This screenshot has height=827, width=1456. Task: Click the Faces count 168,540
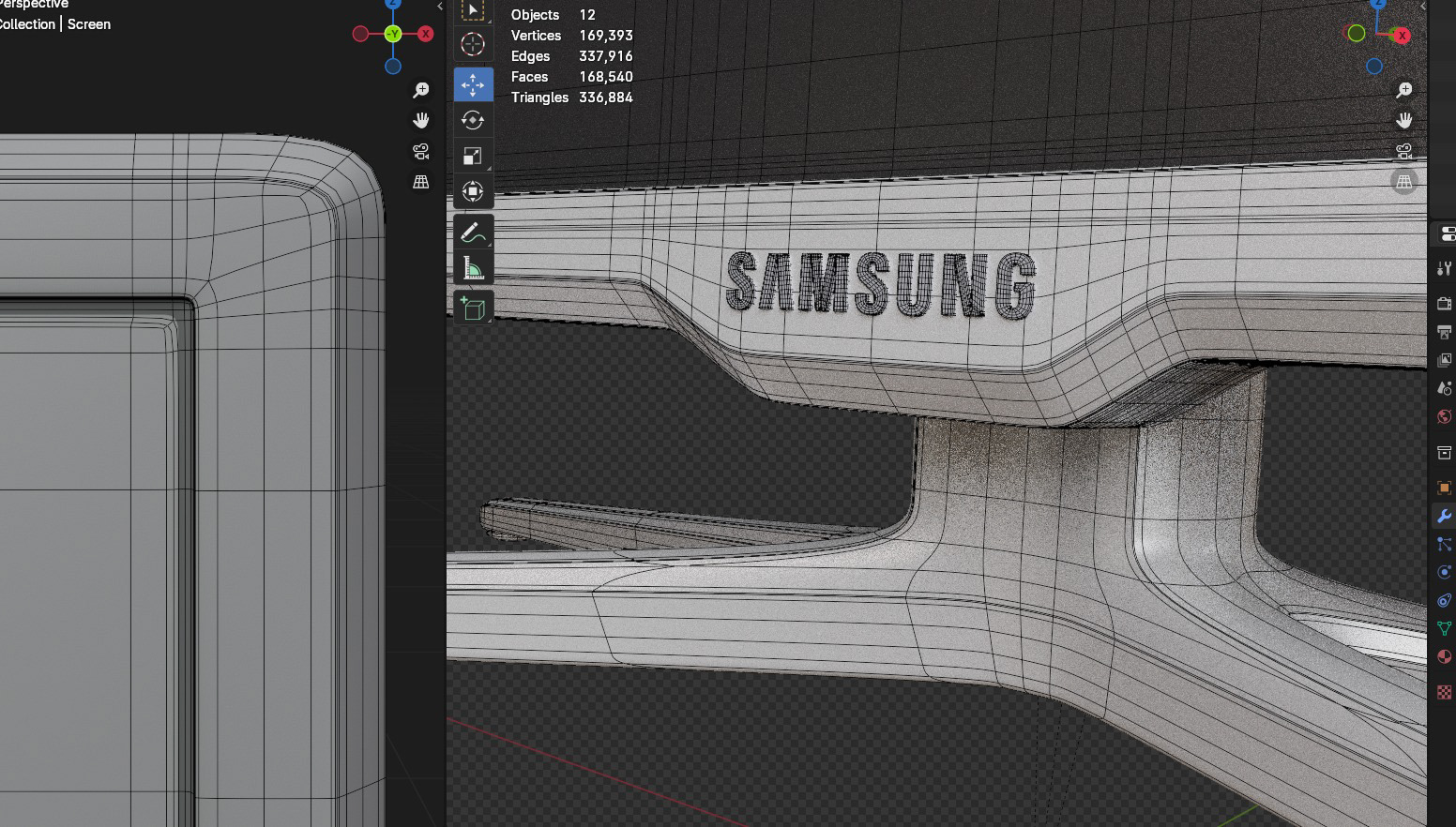pos(606,77)
